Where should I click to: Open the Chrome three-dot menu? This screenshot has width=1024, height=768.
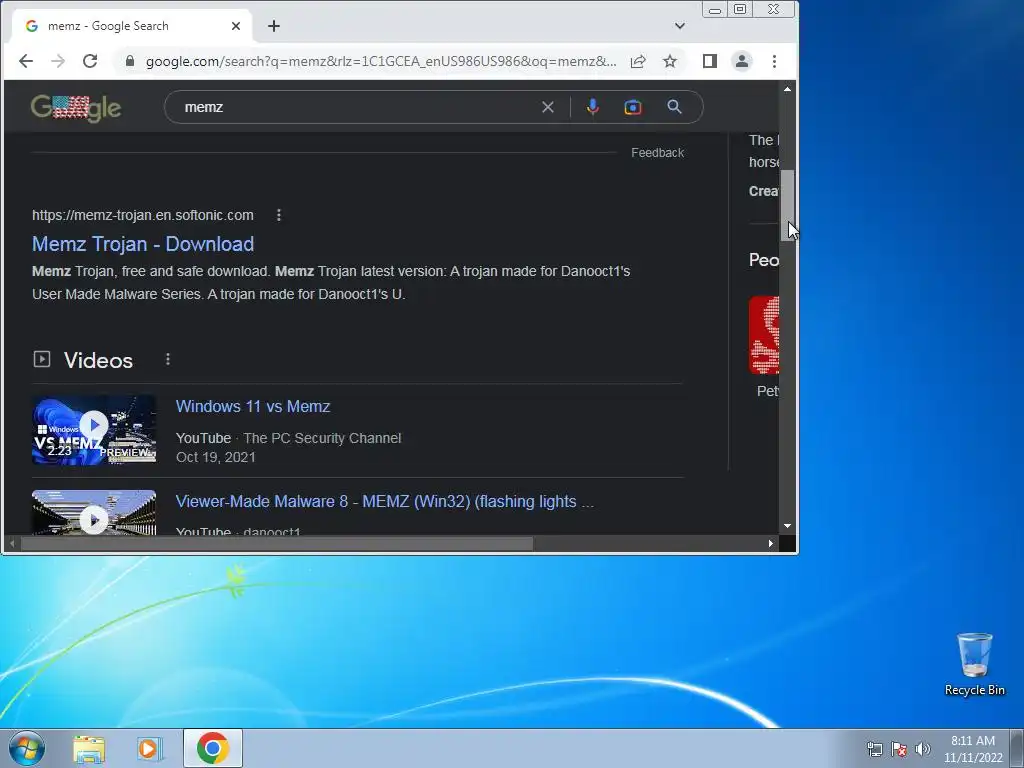coord(775,61)
